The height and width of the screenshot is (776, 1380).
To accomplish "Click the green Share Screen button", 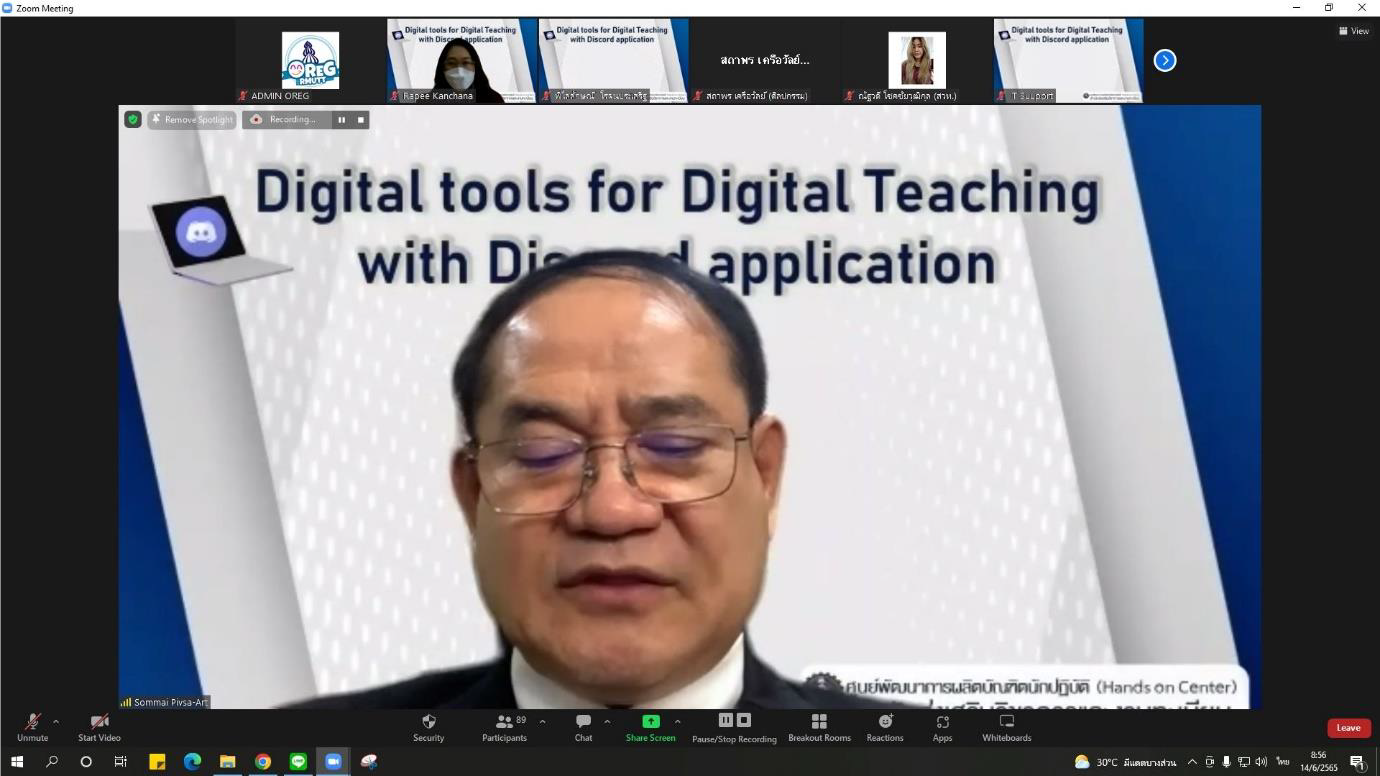I will coord(651,727).
